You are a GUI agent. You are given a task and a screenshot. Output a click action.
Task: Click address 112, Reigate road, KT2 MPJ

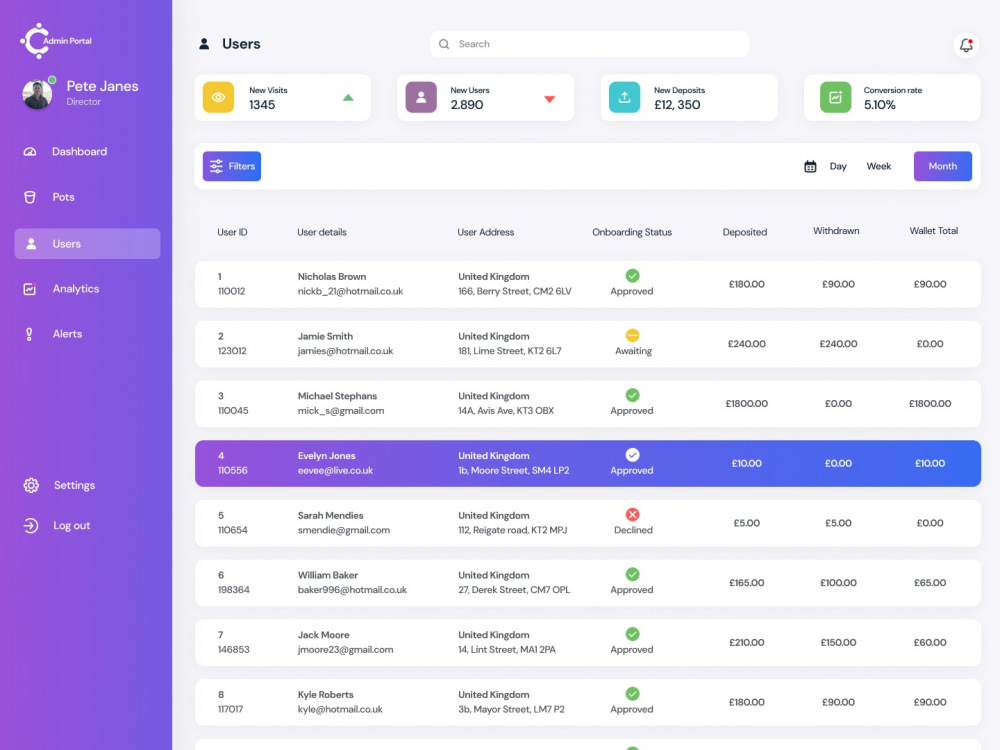pos(512,530)
